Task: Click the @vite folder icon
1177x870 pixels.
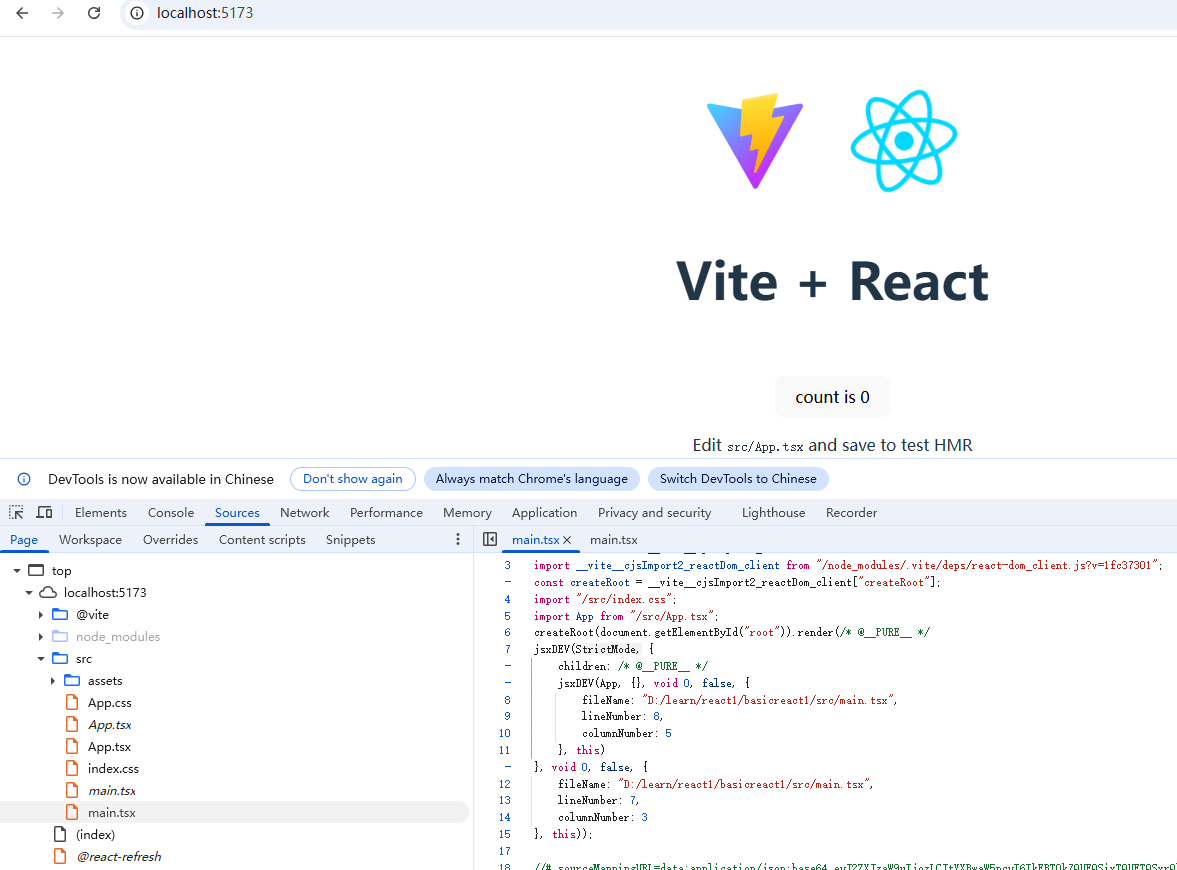Action: (60, 614)
